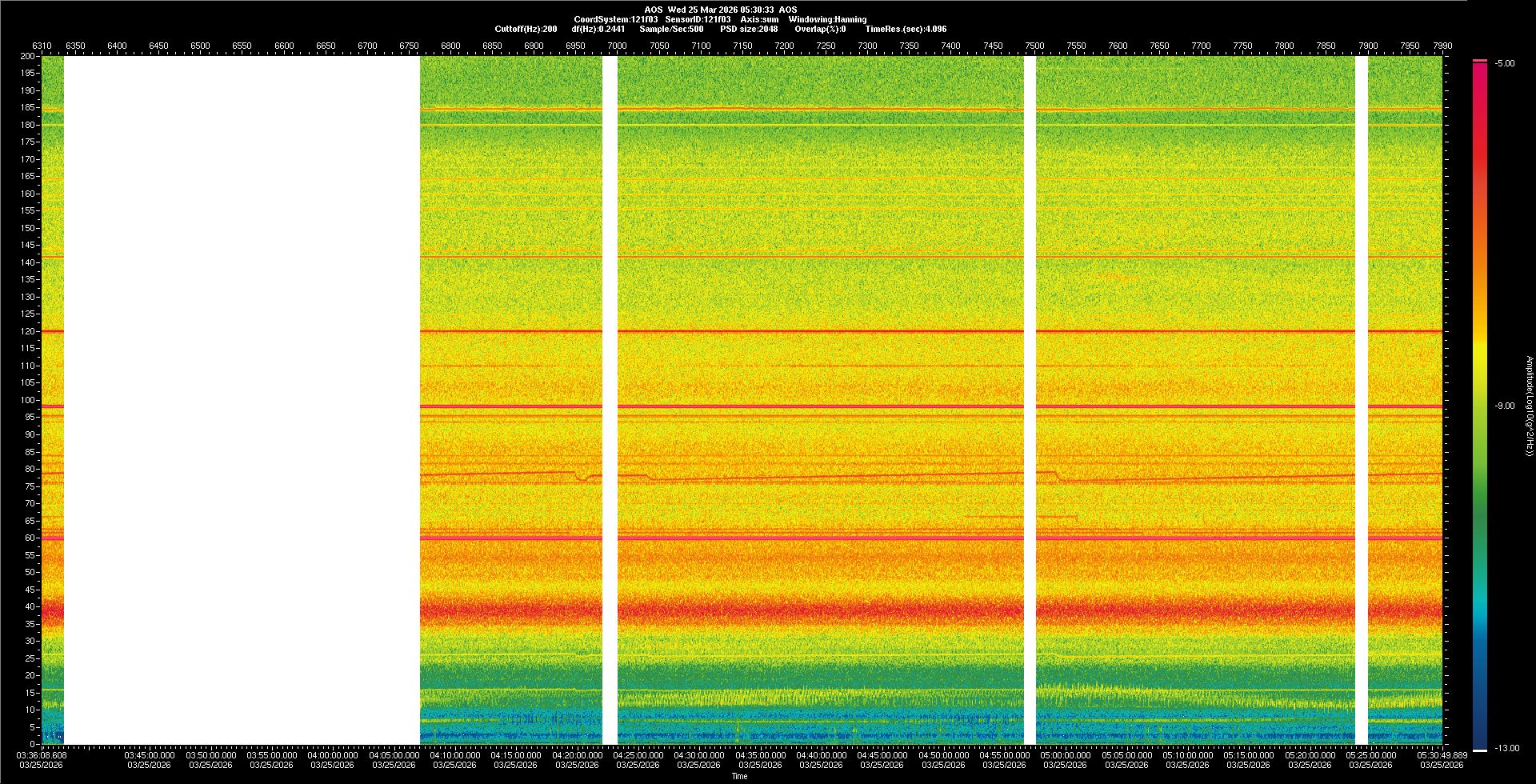Click the 120 frequency axis tick label

point(28,331)
